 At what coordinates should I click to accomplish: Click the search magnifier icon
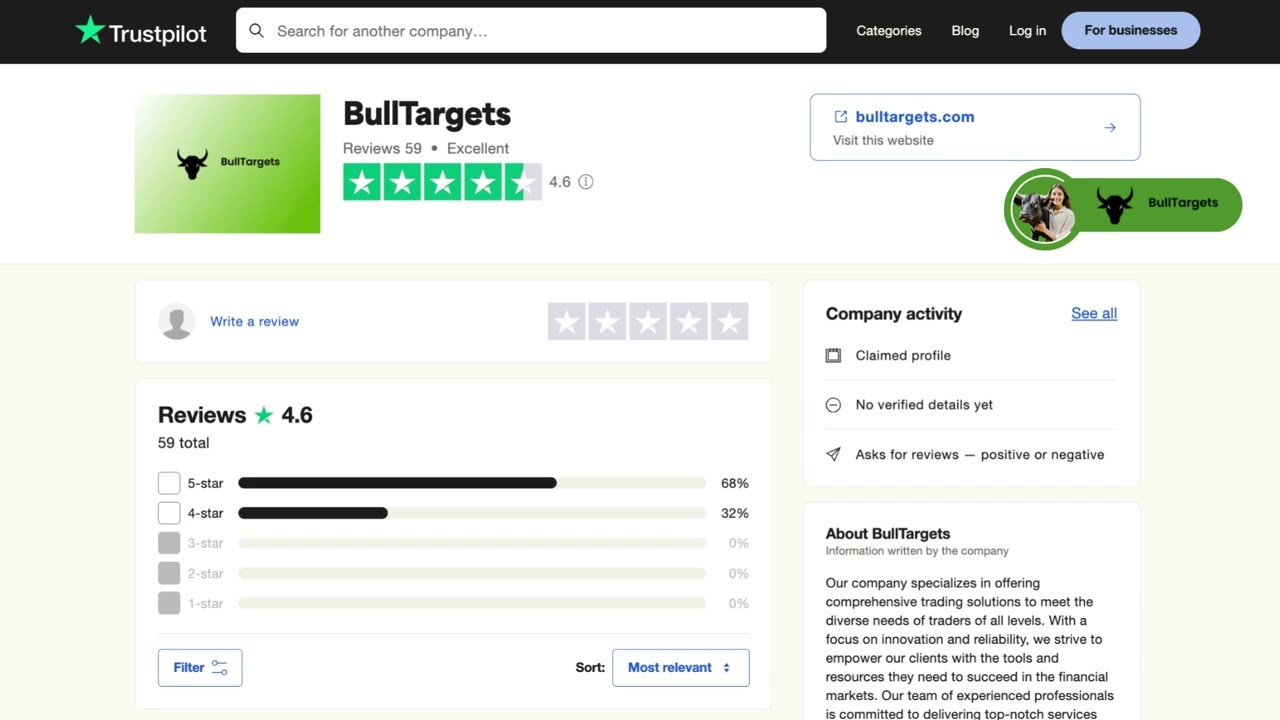[x=257, y=31]
